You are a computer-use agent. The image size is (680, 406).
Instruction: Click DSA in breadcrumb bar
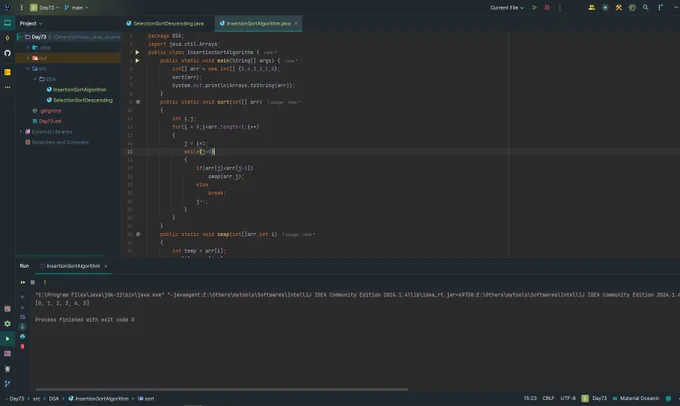click(54, 399)
